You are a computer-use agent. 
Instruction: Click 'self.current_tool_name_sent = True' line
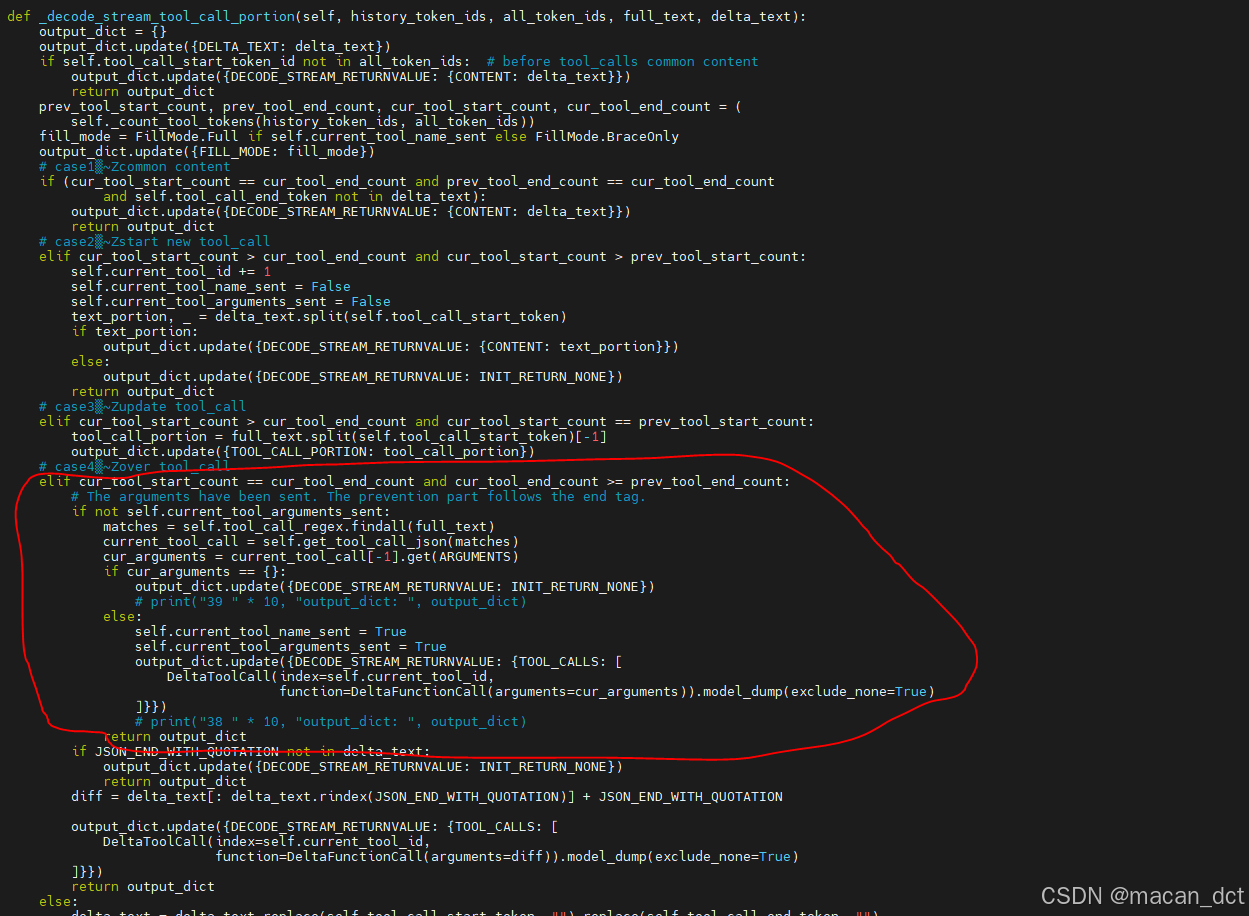click(271, 631)
